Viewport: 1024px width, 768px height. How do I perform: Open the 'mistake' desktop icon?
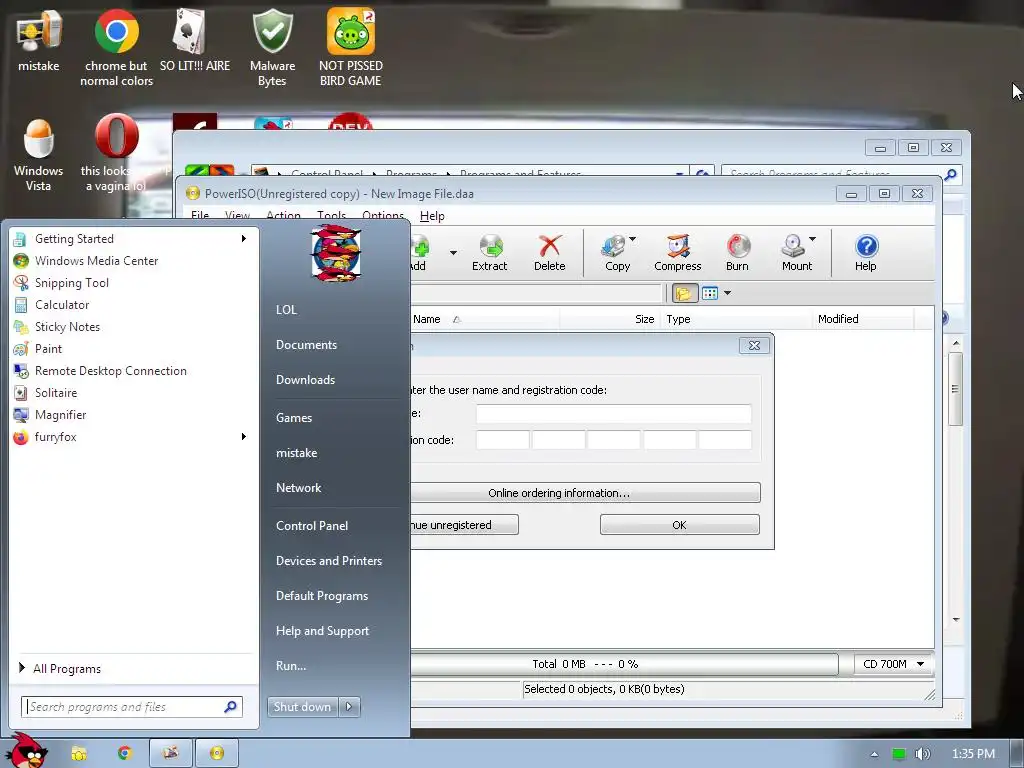point(39,40)
